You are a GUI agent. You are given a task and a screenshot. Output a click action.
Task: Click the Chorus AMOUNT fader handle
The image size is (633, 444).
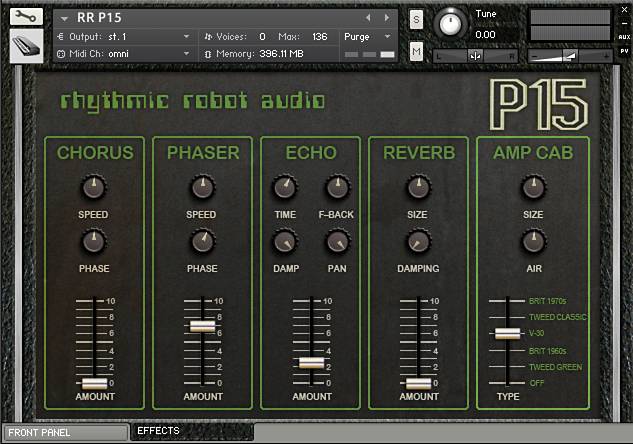point(94,383)
